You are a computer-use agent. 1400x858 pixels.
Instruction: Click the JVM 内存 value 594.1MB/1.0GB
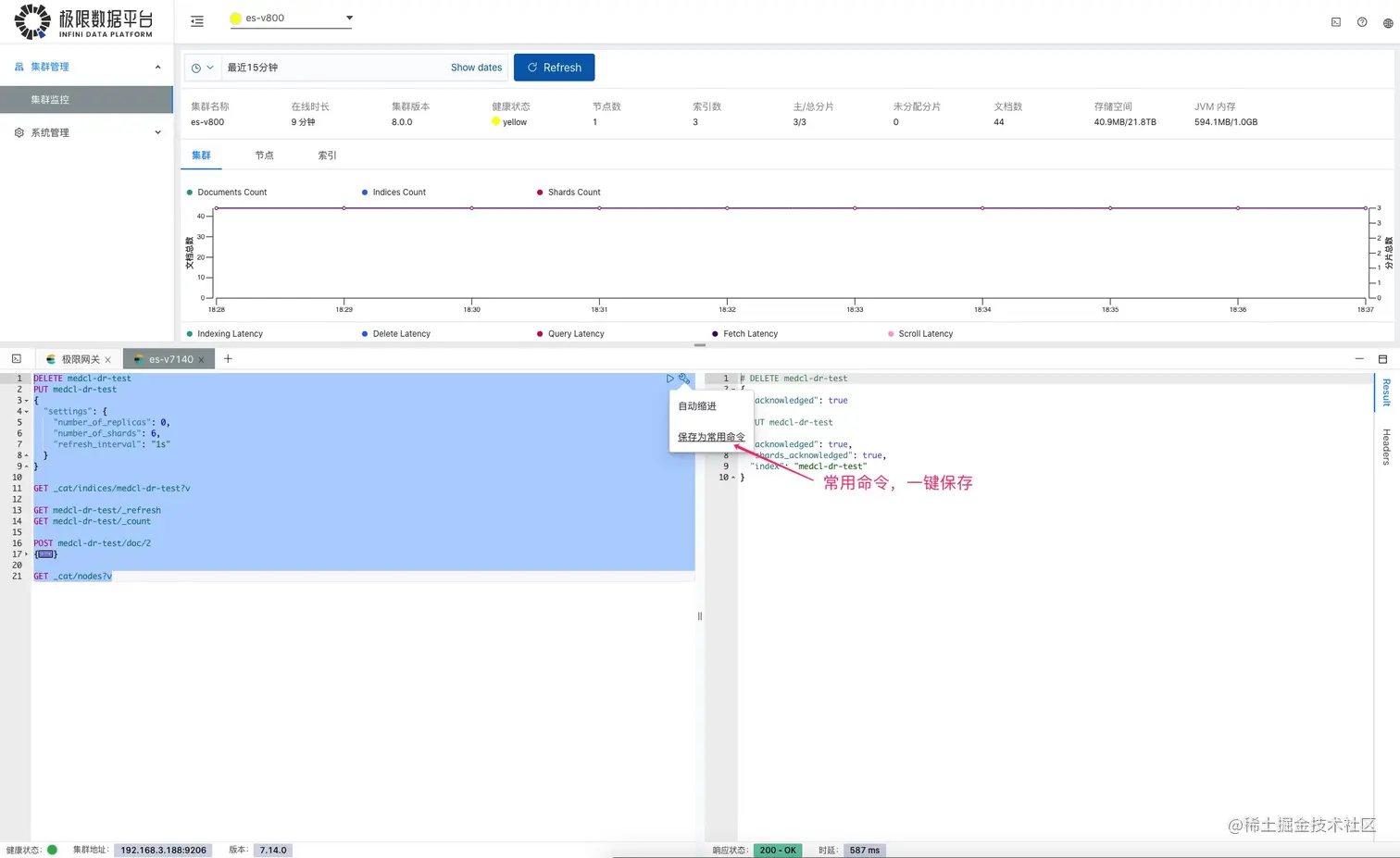pyautogui.click(x=1226, y=122)
